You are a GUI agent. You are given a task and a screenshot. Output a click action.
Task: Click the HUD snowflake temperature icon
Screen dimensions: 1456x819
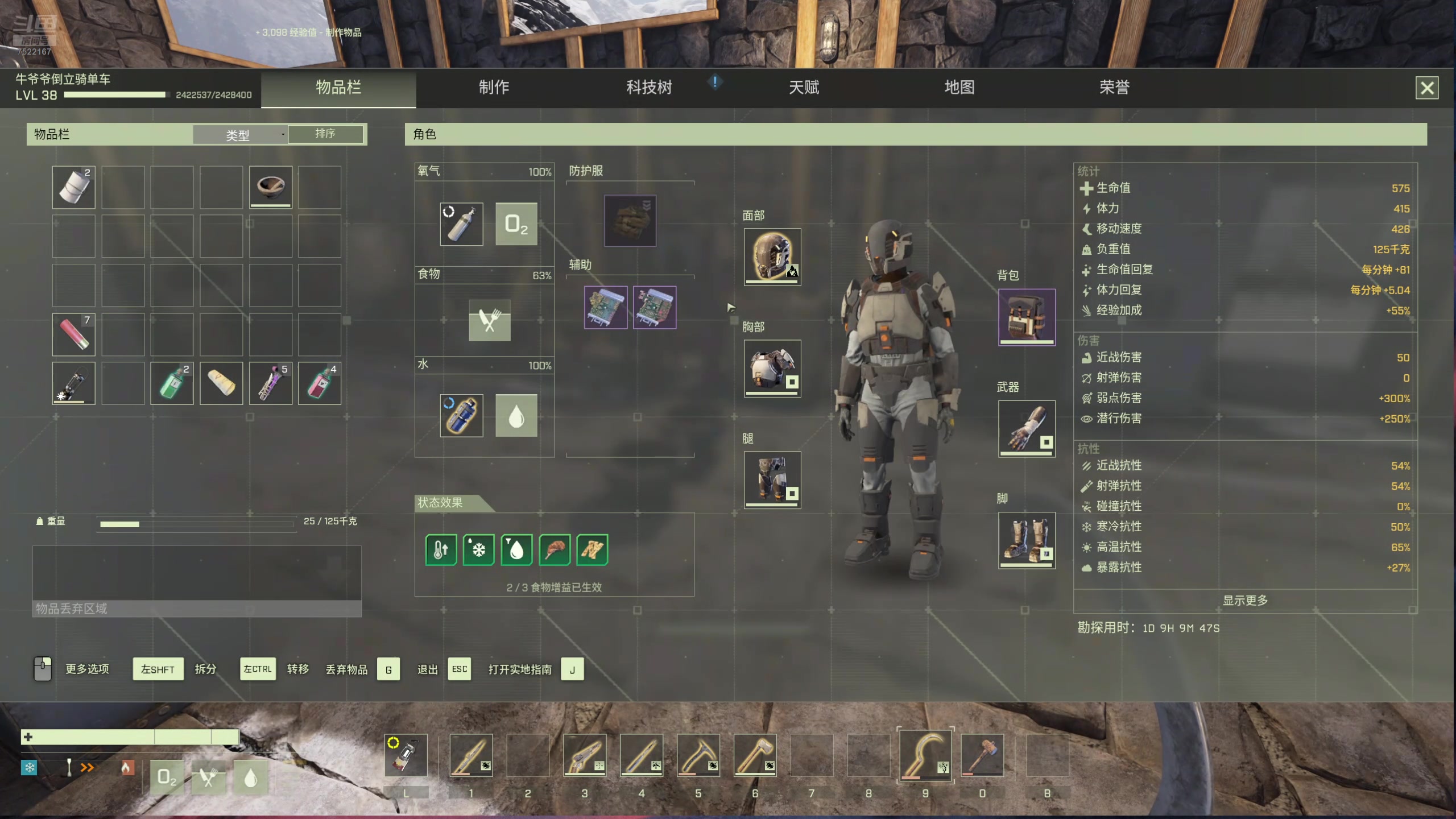coord(29,768)
